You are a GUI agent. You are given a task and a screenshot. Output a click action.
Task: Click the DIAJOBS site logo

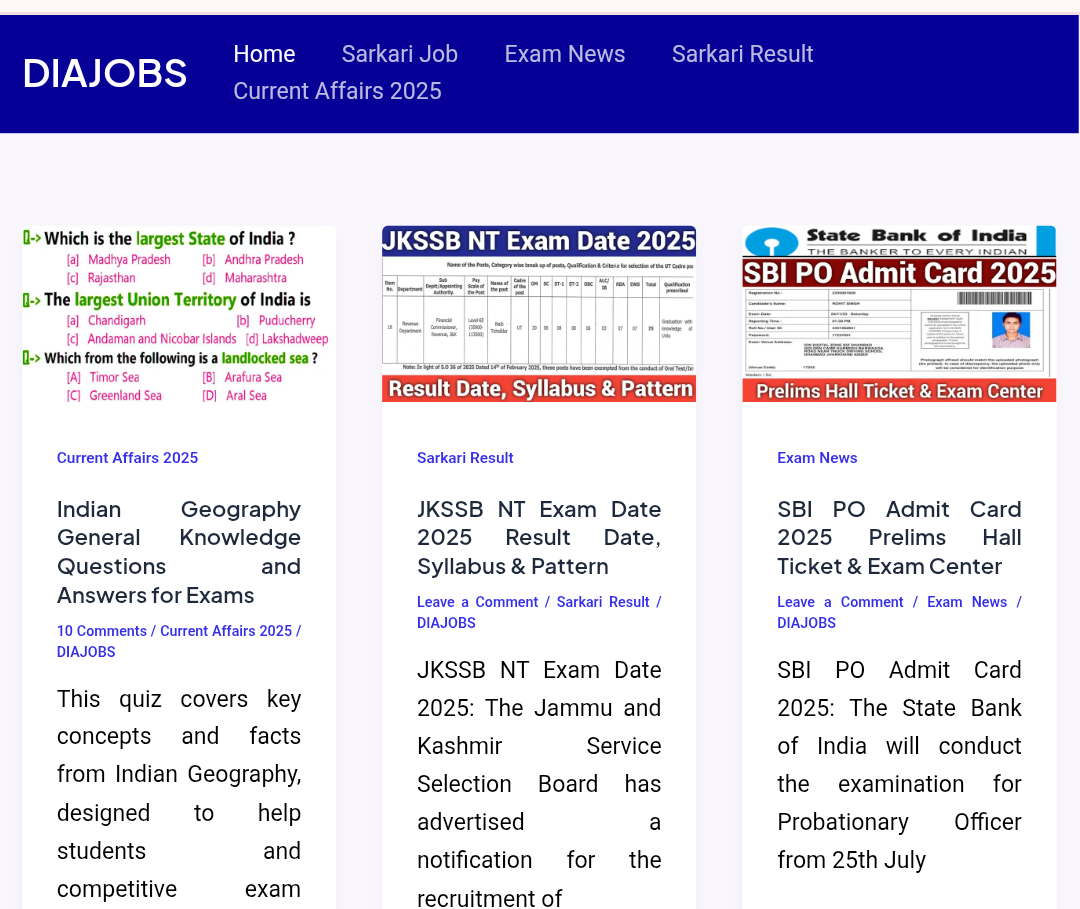tap(105, 73)
